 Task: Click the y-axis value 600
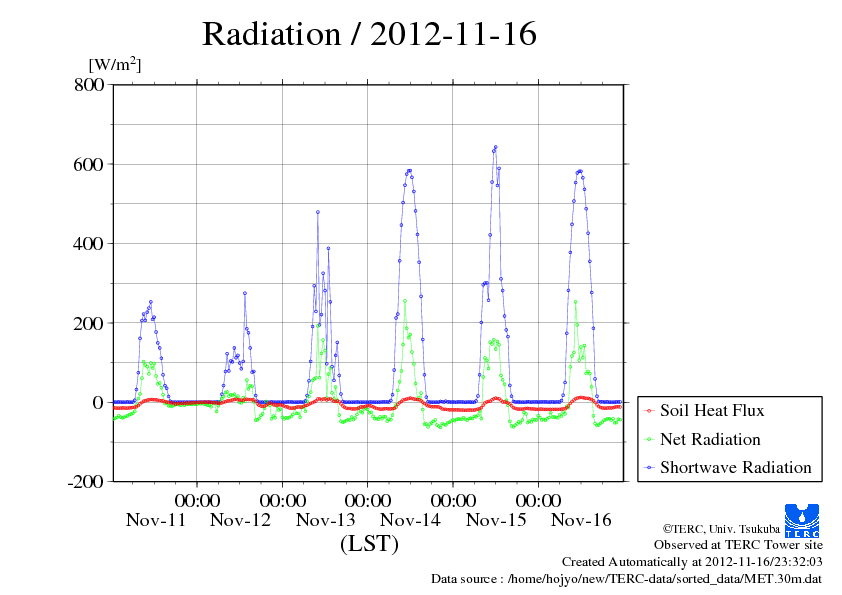[89, 164]
